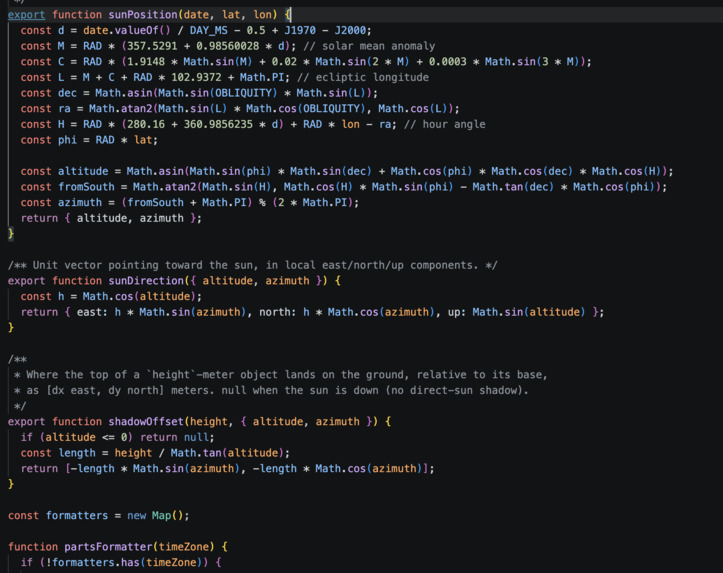Viewport: 723px width, 573px height.
Task: Click the 'altitude' constant declaration name
Action: (83, 171)
